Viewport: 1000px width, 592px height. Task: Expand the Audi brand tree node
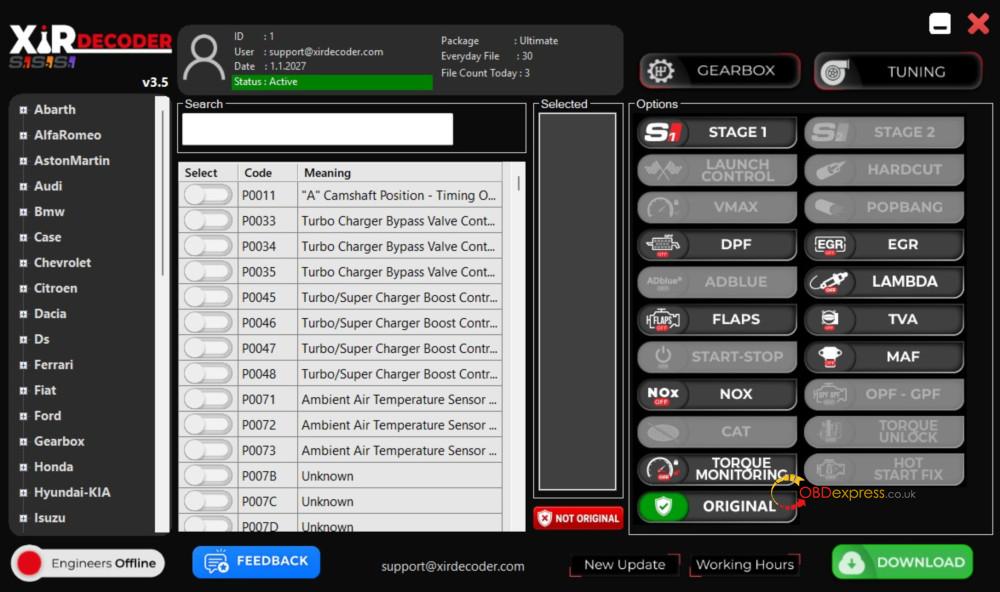pos(24,186)
